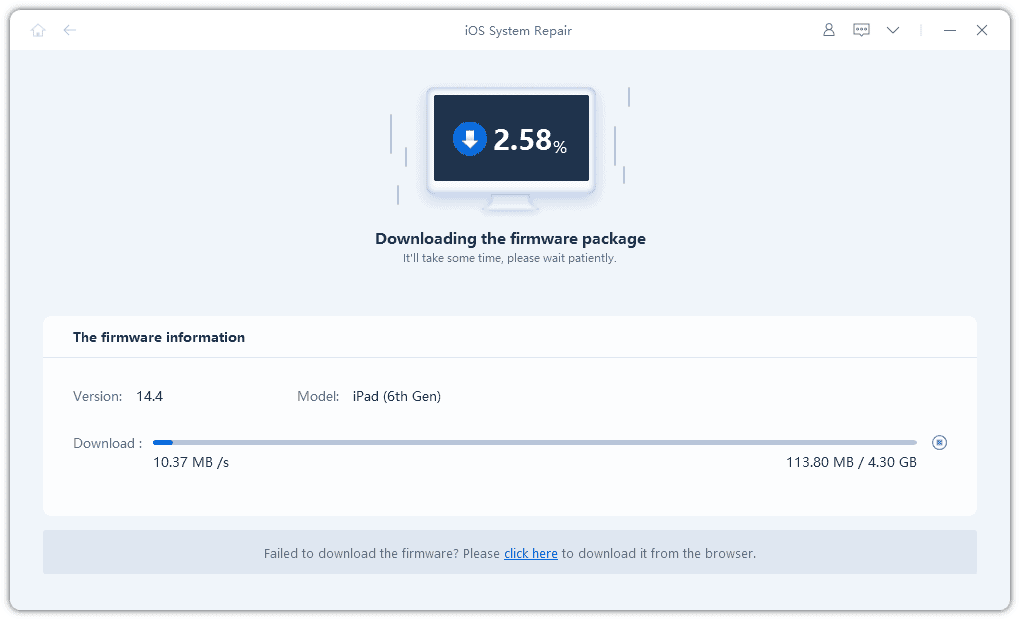Select the iOS System Repair title
1020x620 pixels.
click(x=517, y=30)
